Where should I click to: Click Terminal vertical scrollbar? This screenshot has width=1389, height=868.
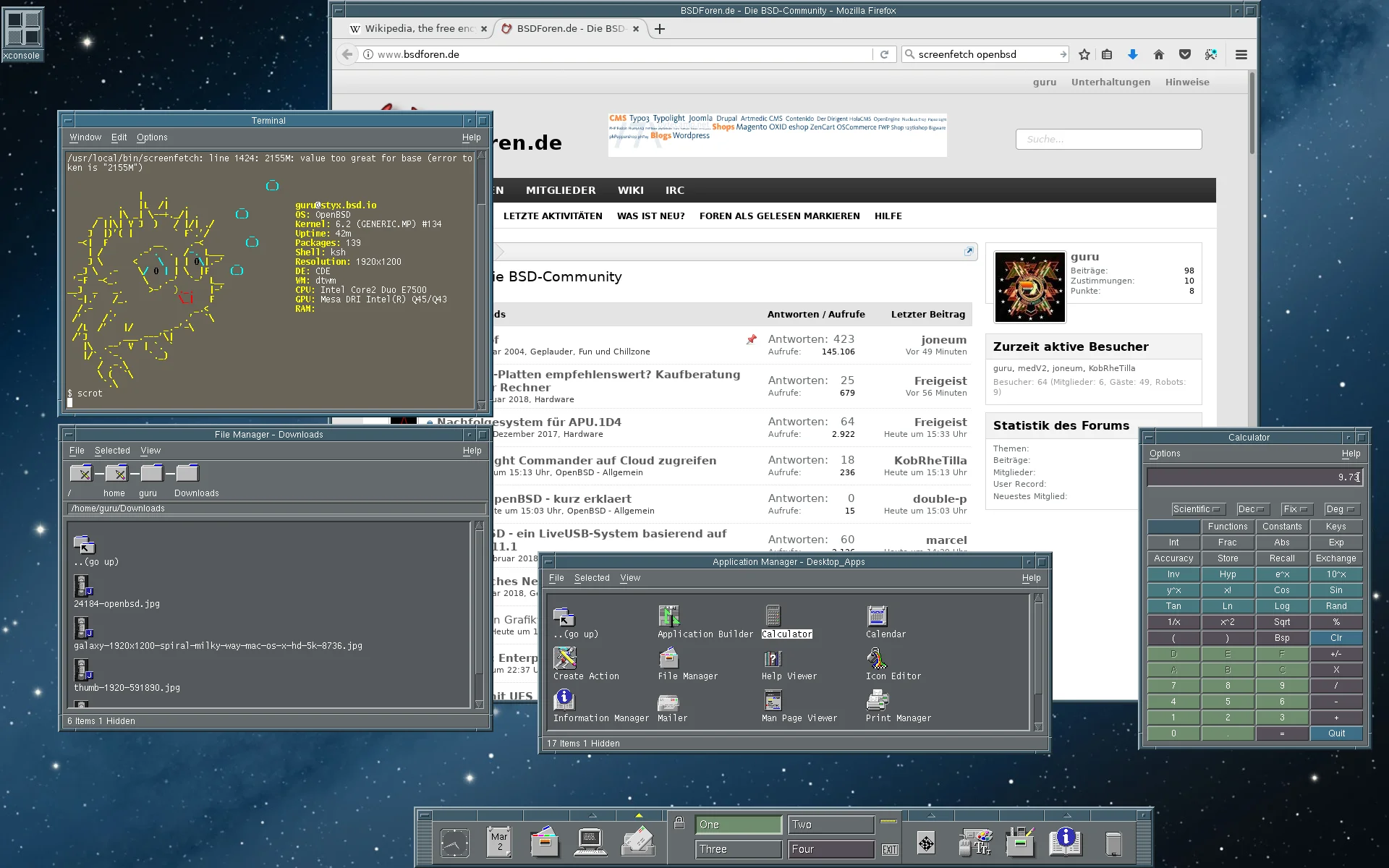(x=482, y=282)
